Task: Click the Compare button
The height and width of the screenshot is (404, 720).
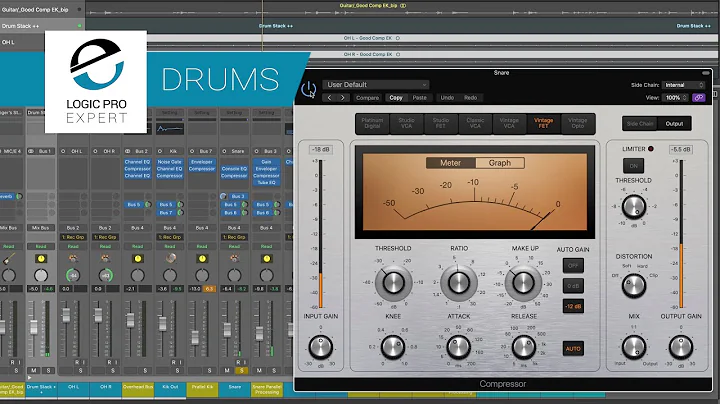Action: click(367, 97)
